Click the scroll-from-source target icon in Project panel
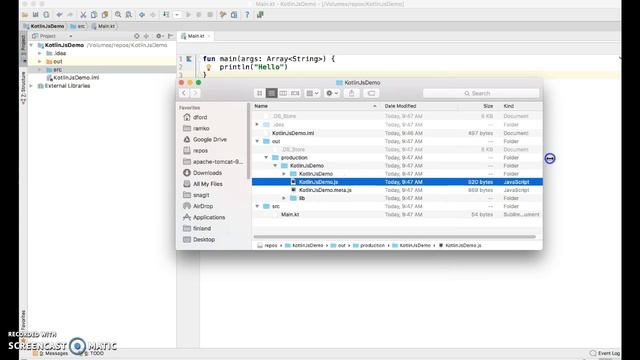This screenshot has width=640, height=360. [x=137, y=36]
